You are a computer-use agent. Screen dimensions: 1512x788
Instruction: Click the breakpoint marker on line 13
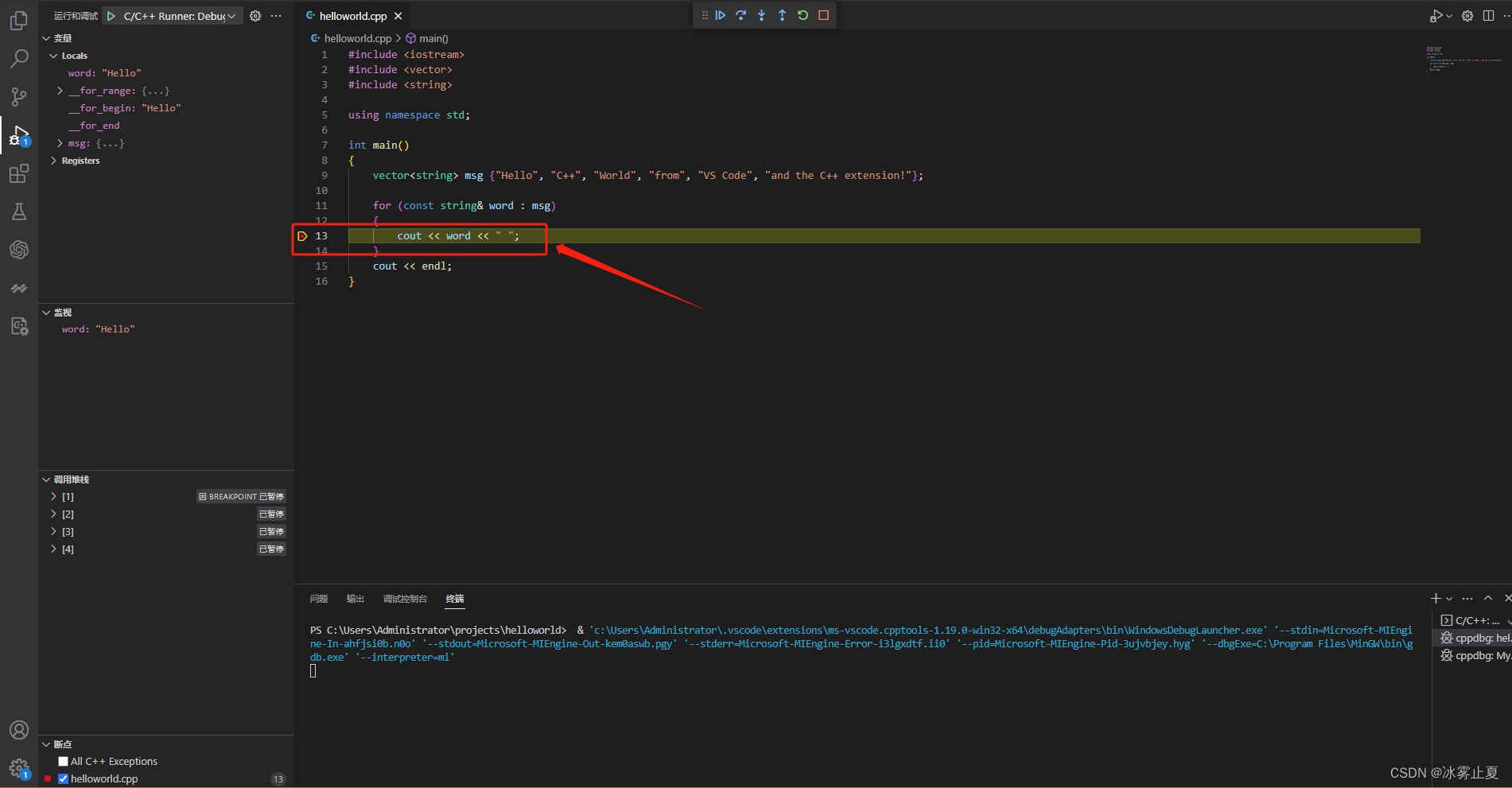tap(302, 236)
